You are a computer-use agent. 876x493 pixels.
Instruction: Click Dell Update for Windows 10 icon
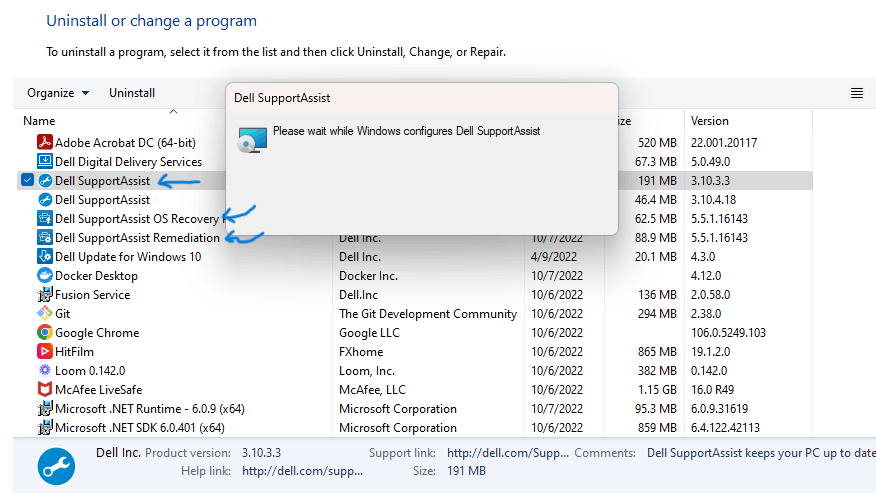click(x=45, y=257)
